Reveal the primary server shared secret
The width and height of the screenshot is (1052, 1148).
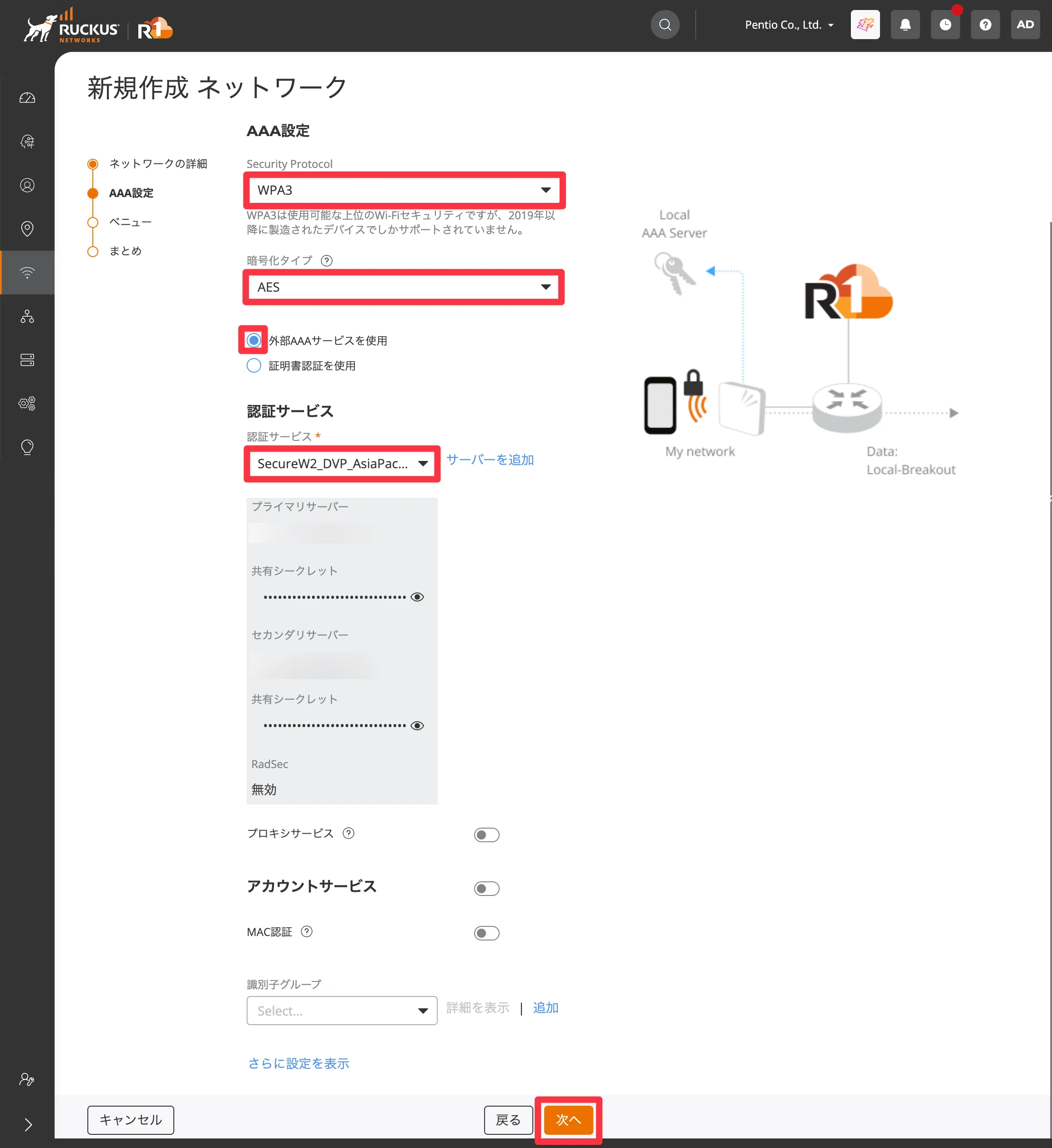pyautogui.click(x=417, y=597)
